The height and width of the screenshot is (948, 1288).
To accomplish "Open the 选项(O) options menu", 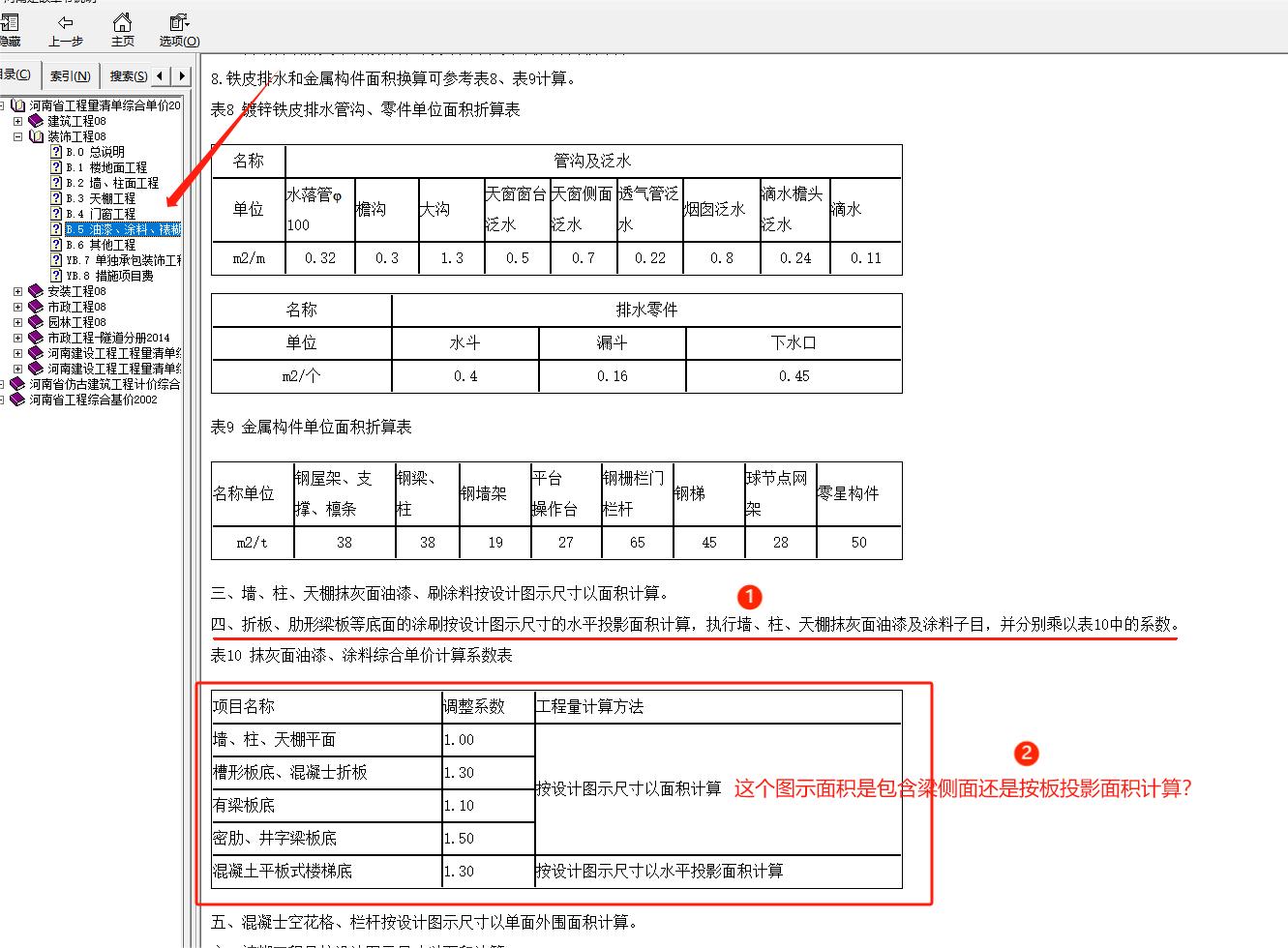I will [179, 29].
